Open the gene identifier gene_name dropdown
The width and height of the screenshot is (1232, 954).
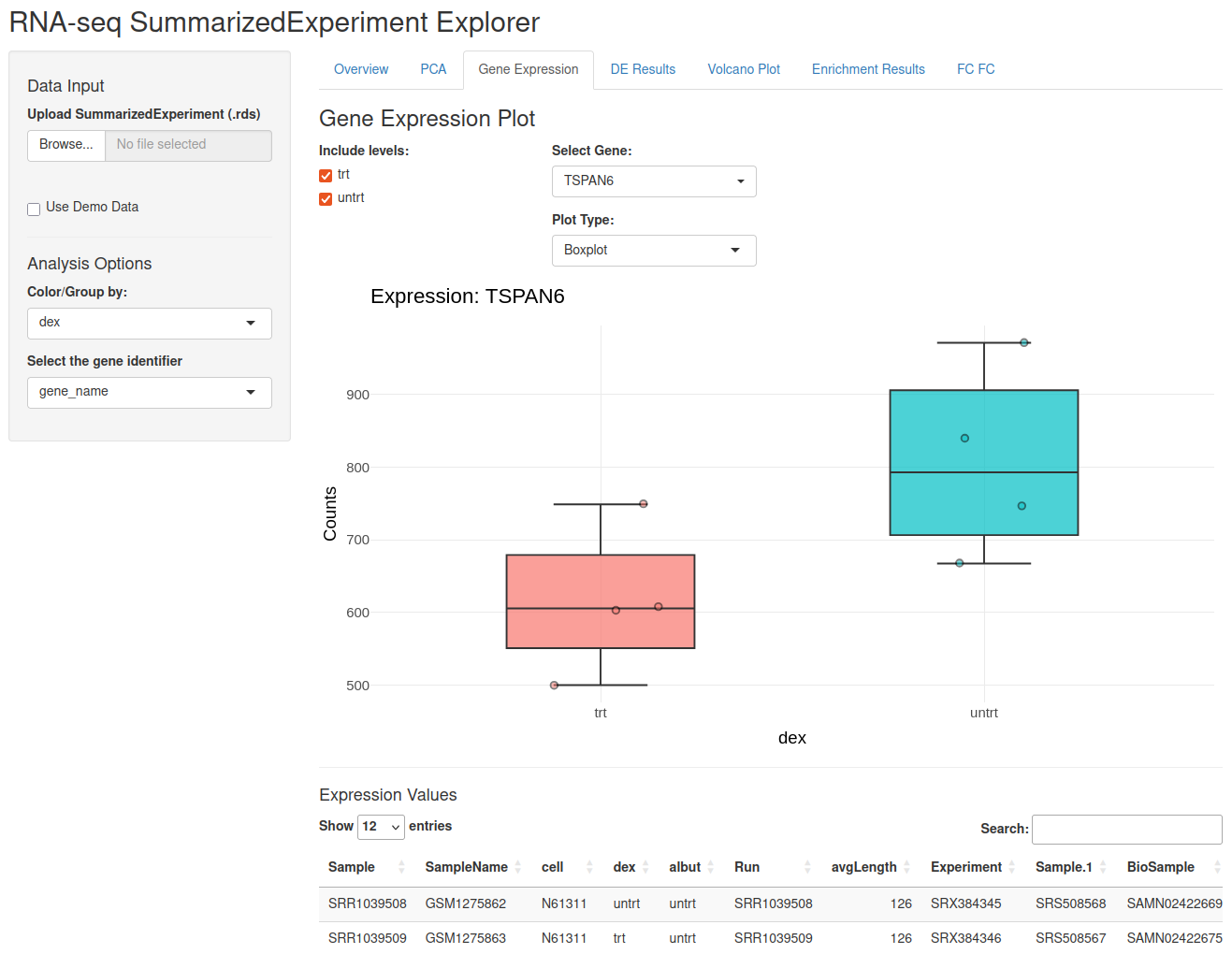150,393
